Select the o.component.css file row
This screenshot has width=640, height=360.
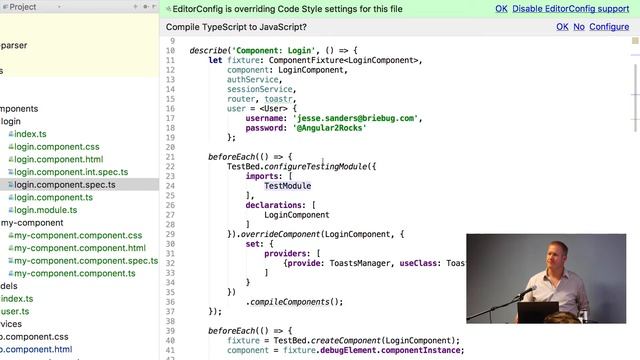(x=34, y=337)
